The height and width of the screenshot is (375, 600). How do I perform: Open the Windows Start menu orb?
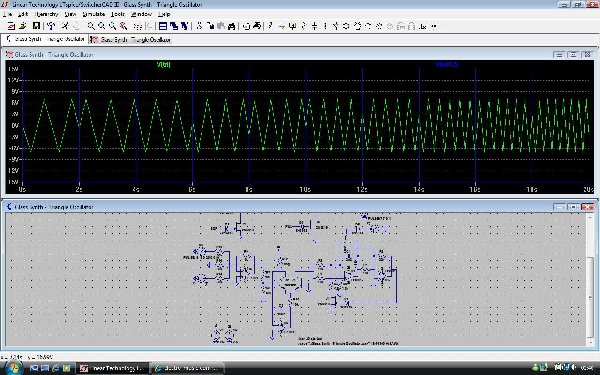pos(13,368)
